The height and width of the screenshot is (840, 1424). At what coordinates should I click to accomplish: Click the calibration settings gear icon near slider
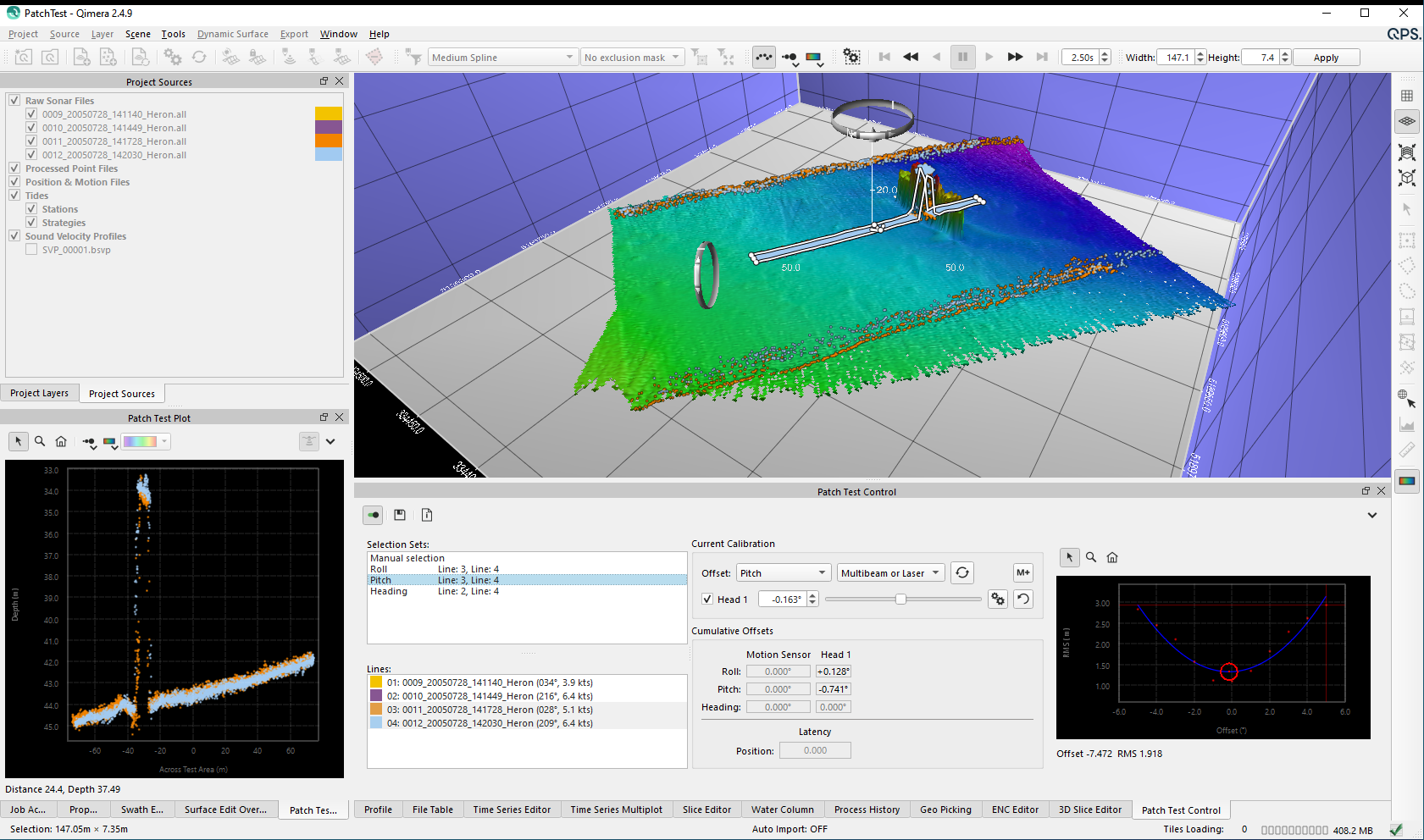pyautogui.click(x=998, y=600)
